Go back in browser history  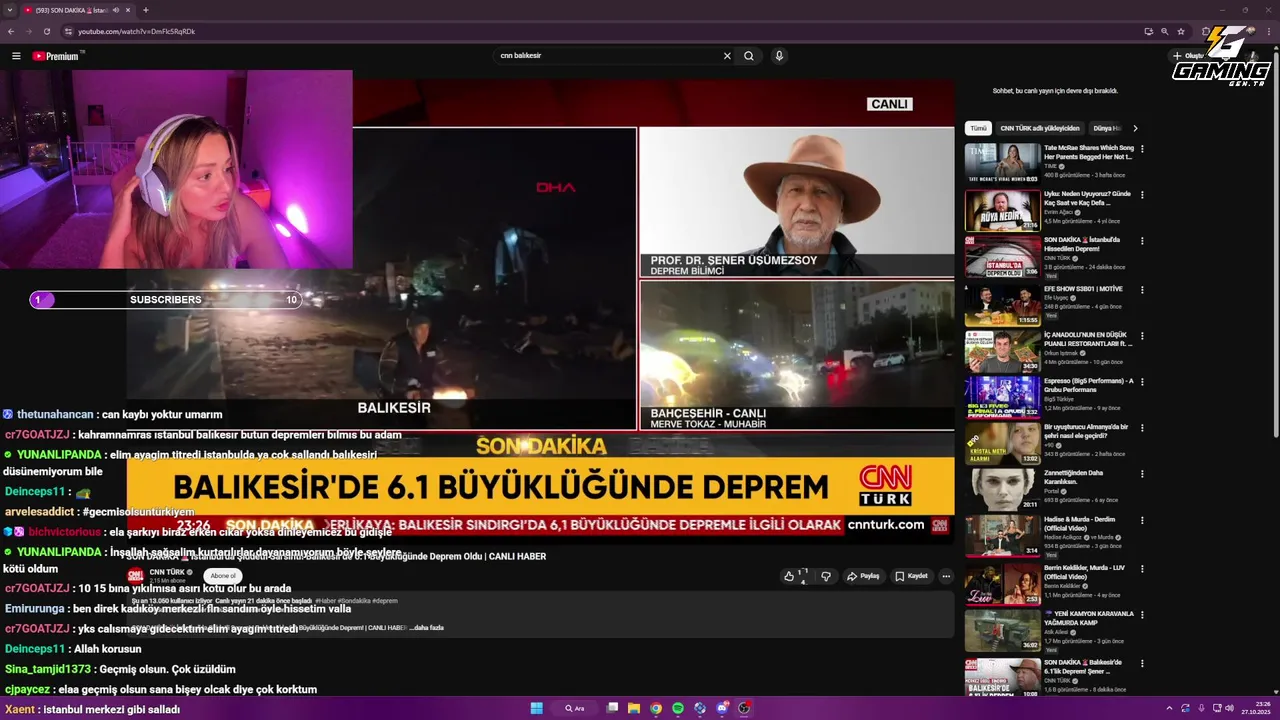pyautogui.click(x=11, y=31)
